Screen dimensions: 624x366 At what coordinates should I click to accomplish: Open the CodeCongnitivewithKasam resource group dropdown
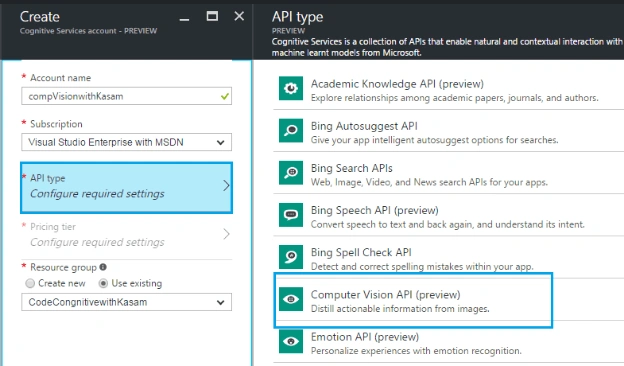point(127,302)
